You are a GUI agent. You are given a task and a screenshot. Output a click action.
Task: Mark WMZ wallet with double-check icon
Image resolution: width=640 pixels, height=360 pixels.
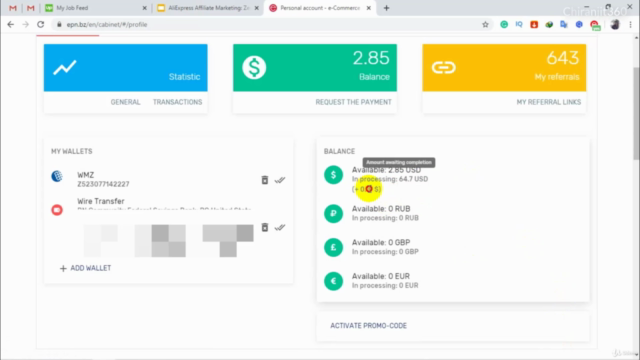(x=280, y=180)
